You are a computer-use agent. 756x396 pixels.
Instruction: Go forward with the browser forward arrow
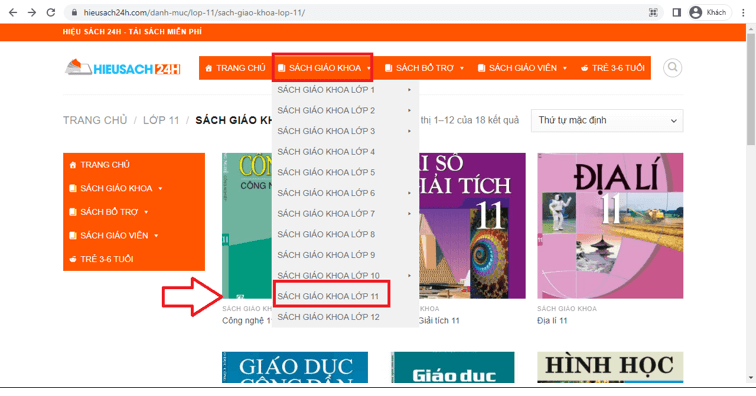[32, 13]
